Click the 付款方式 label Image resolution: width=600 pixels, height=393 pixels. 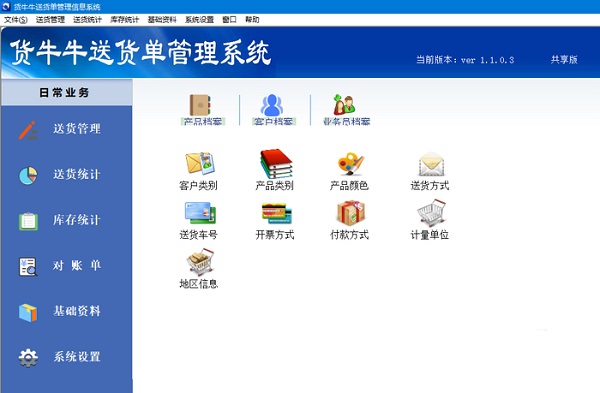click(x=349, y=235)
